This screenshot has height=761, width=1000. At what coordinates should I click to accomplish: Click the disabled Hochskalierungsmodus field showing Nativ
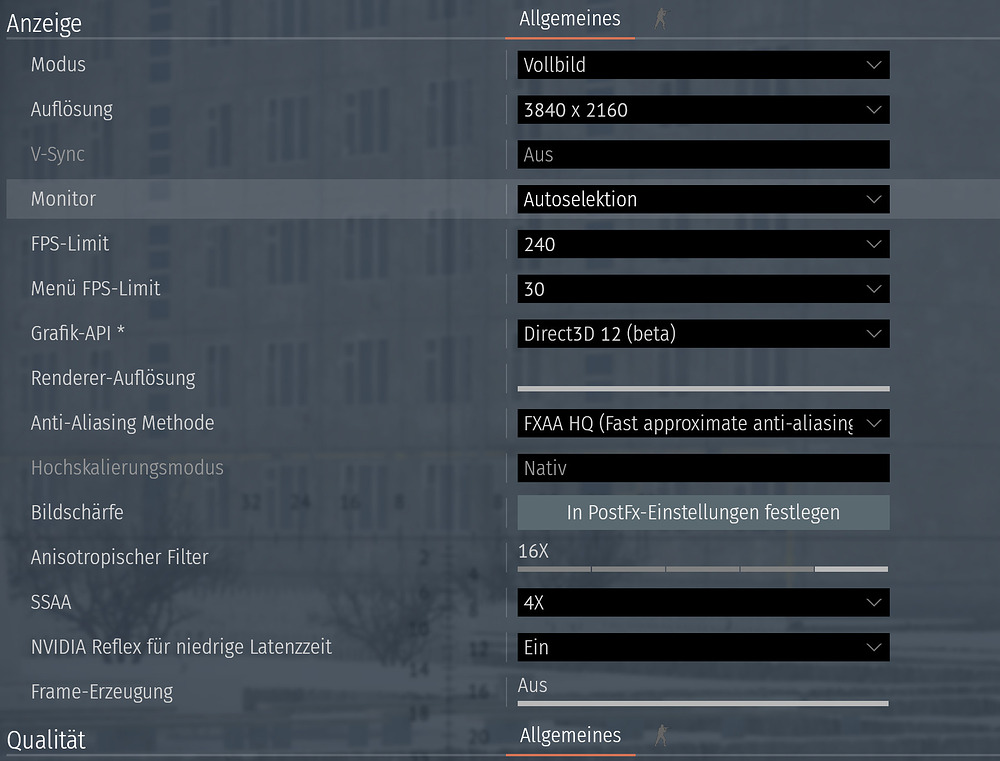(x=703, y=468)
